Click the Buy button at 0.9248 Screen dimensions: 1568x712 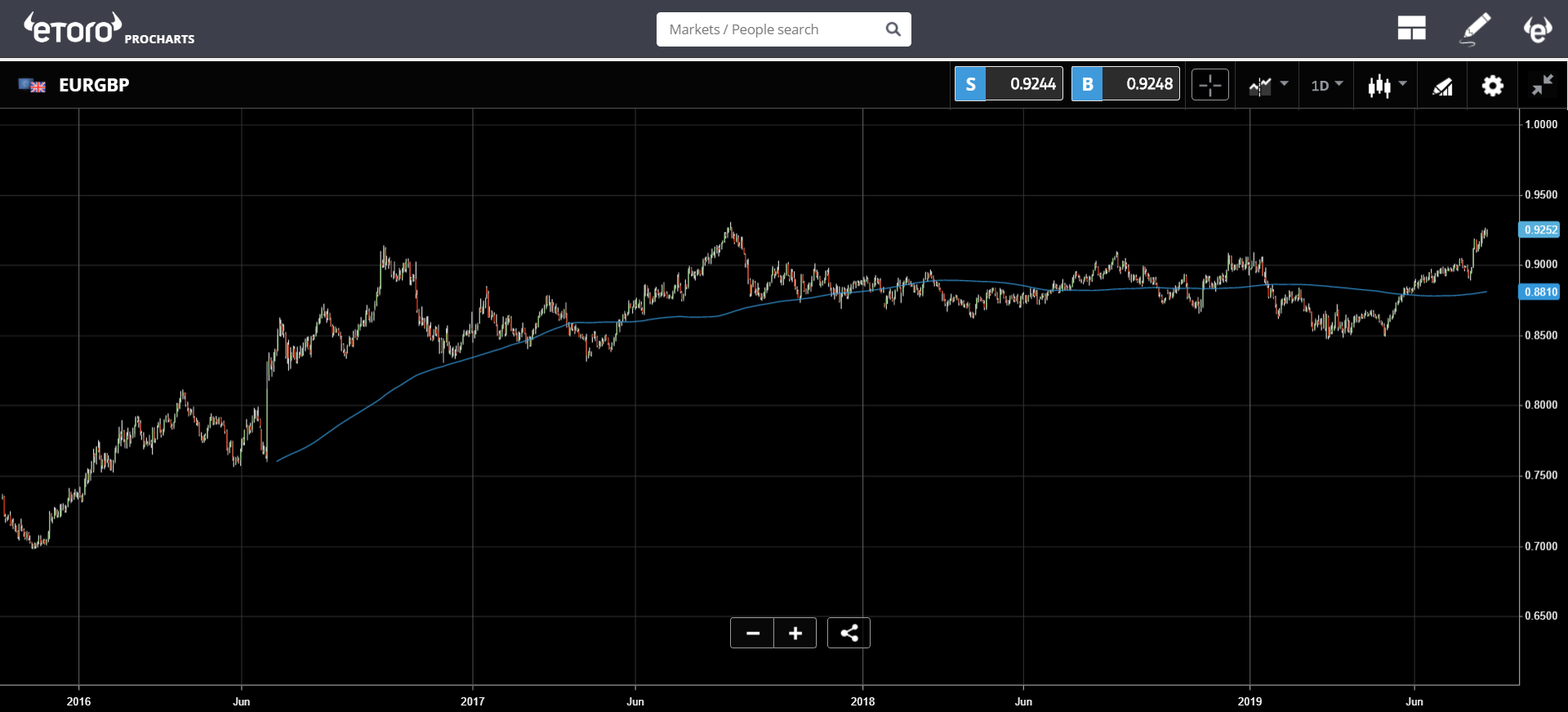point(1125,84)
